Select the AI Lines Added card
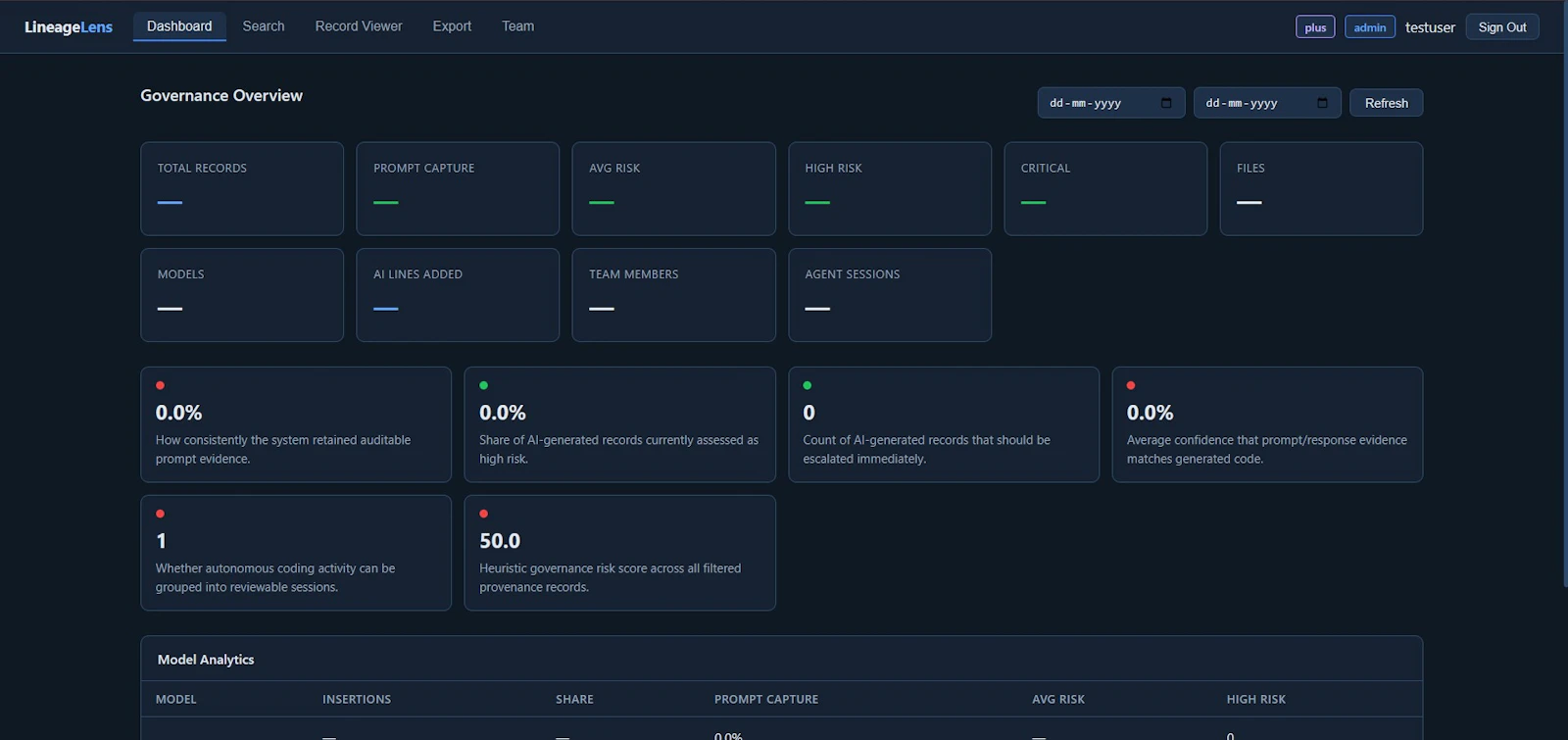Image resolution: width=1568 pixels, height=740 pixels. pyautogui.click(x=458, y=295)
